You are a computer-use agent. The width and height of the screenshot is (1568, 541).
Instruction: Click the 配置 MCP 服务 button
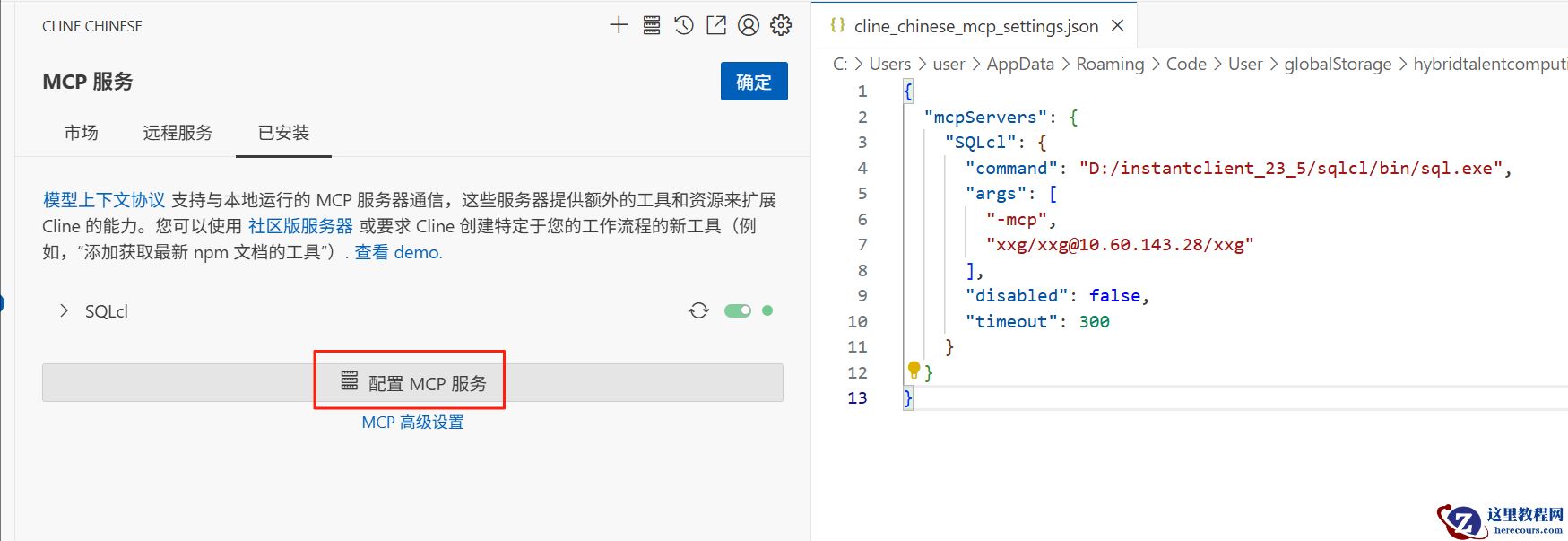[412, 383]
